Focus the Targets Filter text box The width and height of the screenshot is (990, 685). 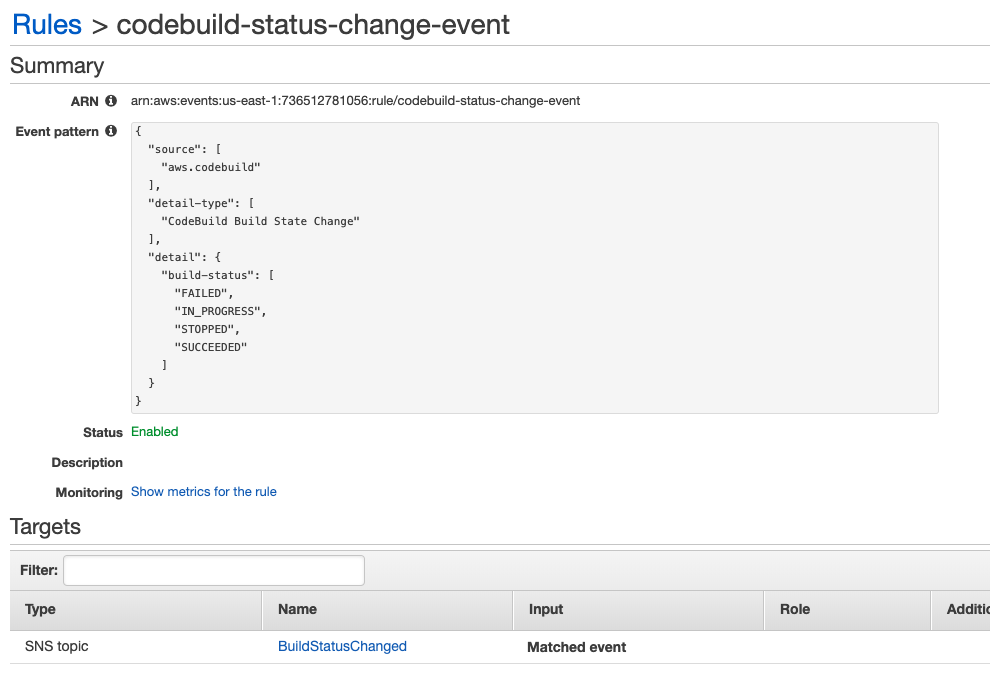pyautogui.click(x=214, y=570)
